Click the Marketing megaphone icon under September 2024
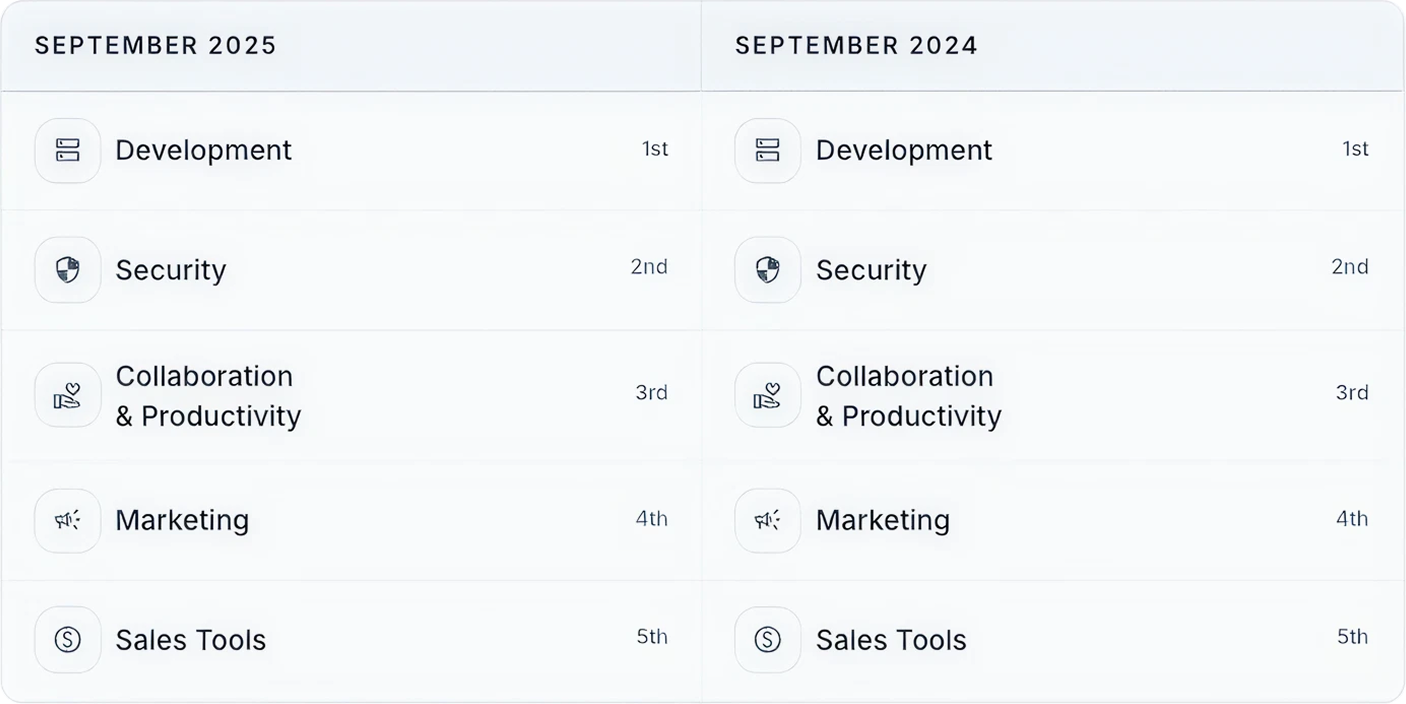 tap(767, 520)
